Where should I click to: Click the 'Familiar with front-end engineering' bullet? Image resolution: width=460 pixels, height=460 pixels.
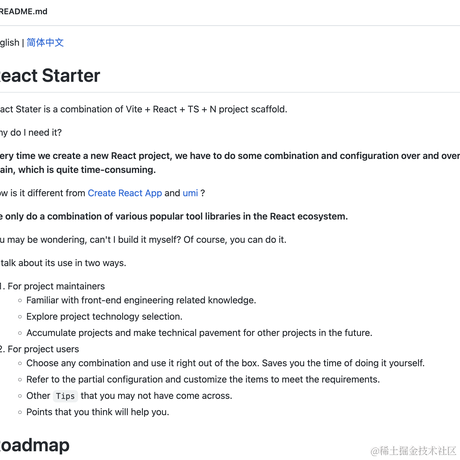click(x=141, y=300)
